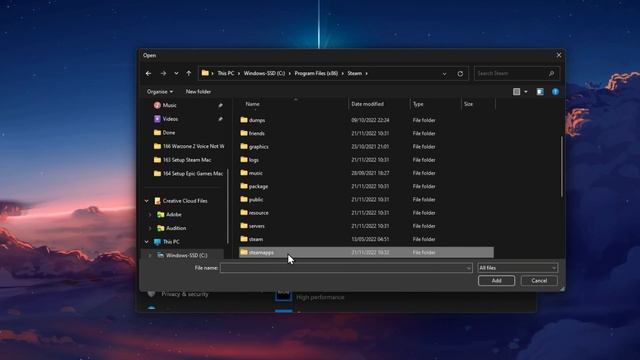Toggle the preview pane icon
The image size is (640, 360).
click(x=540, y=92)
